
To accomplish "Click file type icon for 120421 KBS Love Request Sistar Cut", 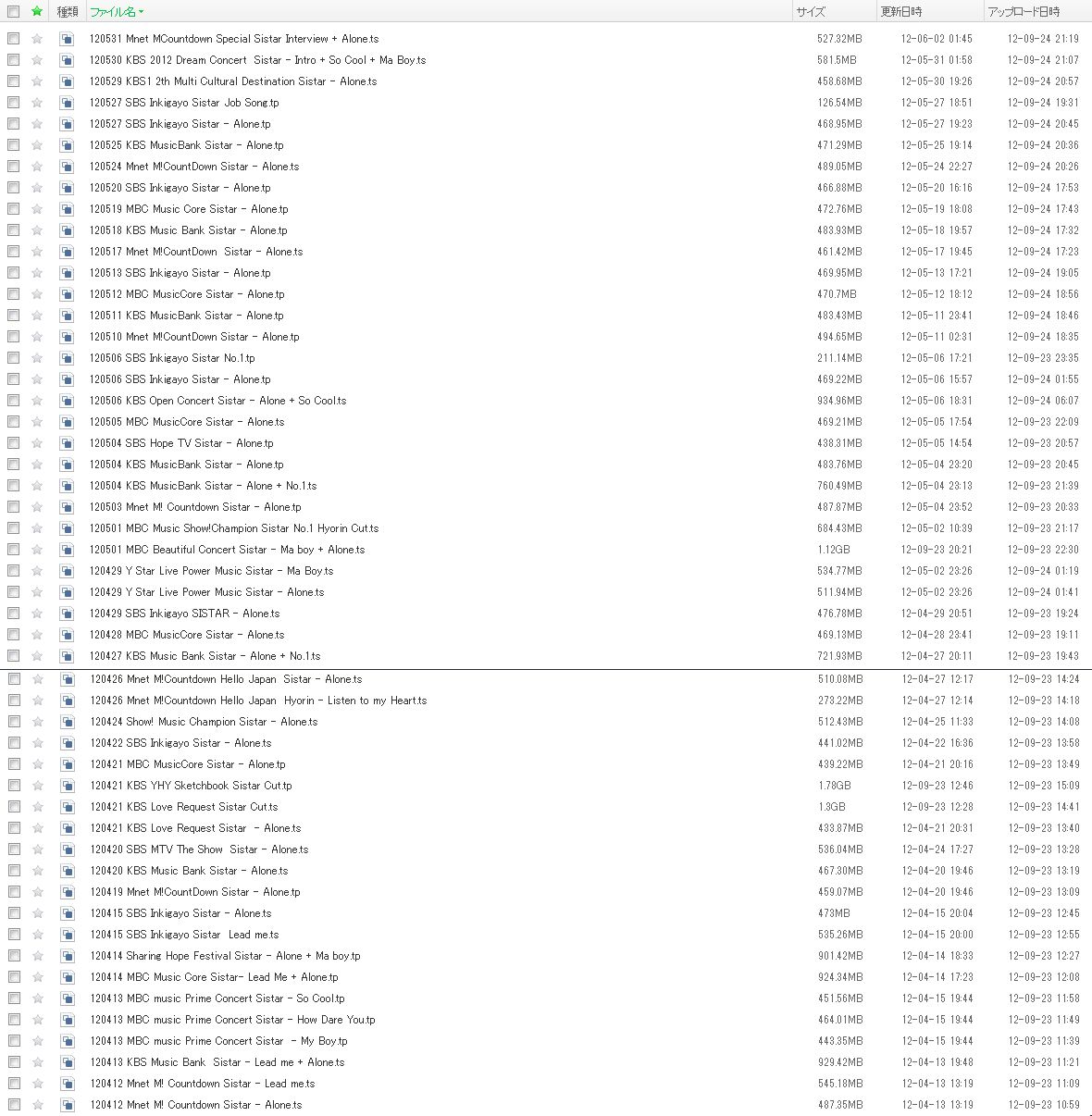I will pyautogui.click(x=67, y=807).
